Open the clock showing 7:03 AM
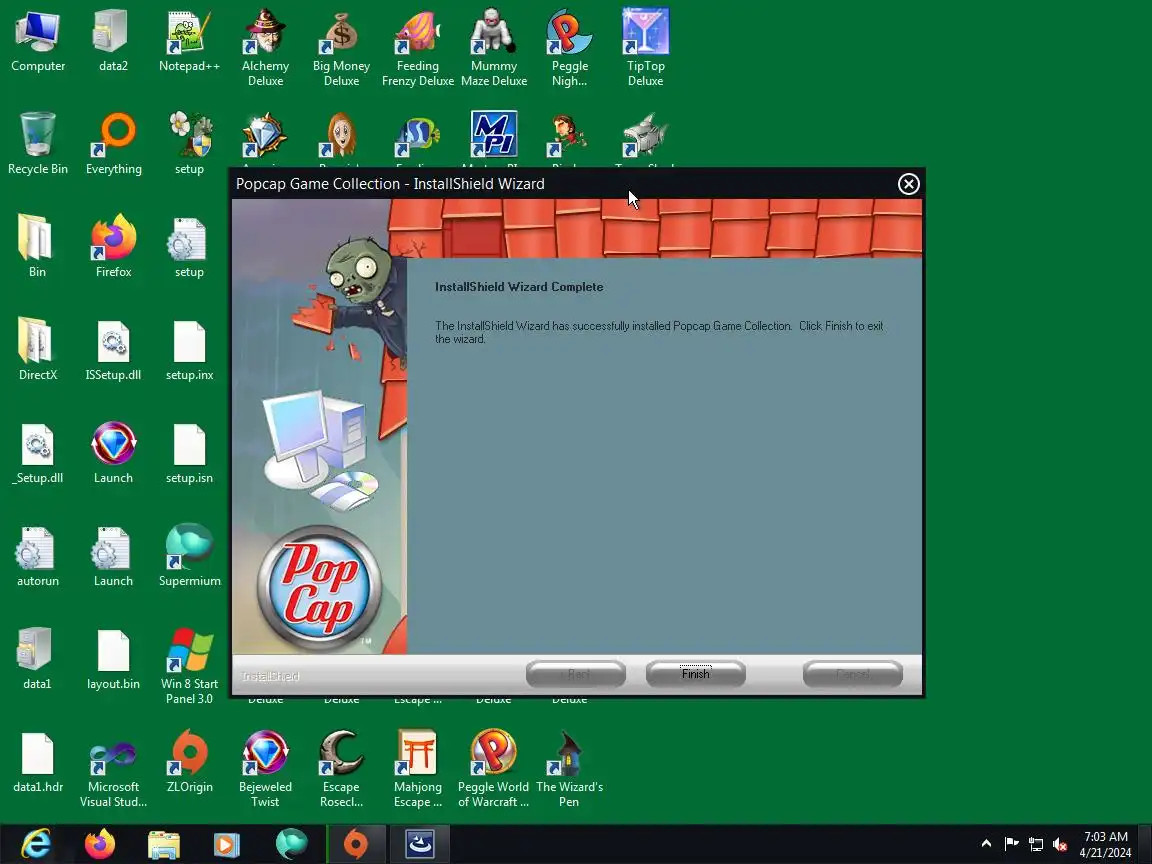Screen dimensions: 1152x864 1105,844
